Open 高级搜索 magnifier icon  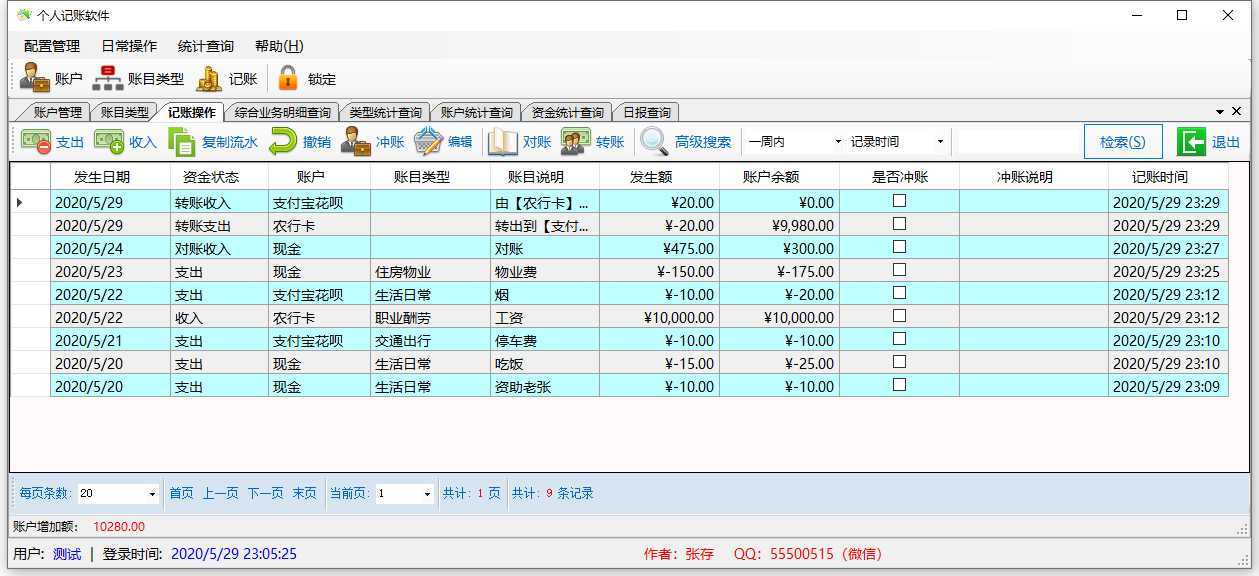point(654,142)
